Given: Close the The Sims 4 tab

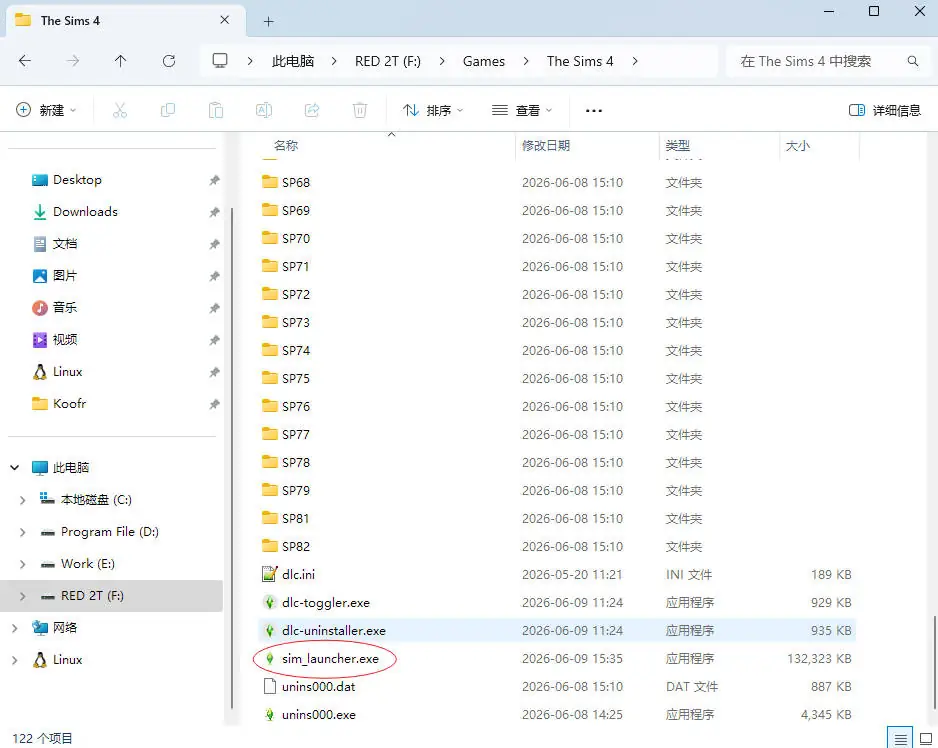Looking at the screenshot, I should click(224, 20).
